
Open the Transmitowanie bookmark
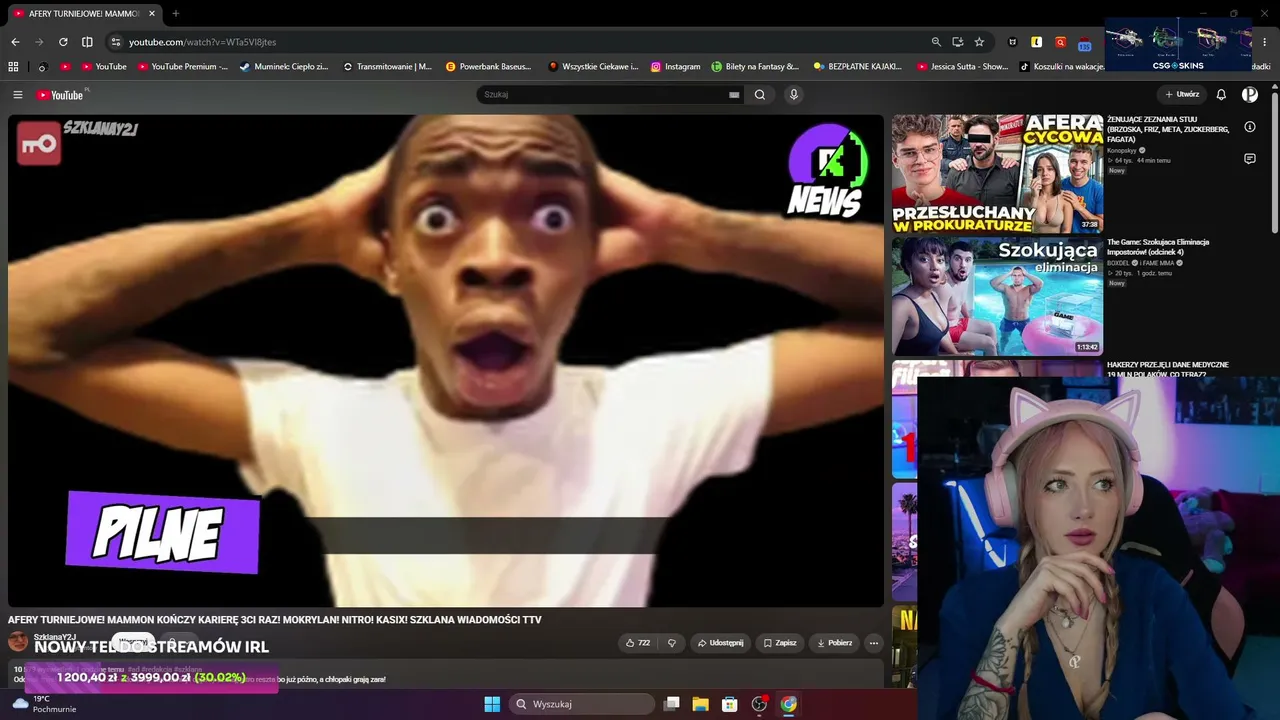coord(387,67)
